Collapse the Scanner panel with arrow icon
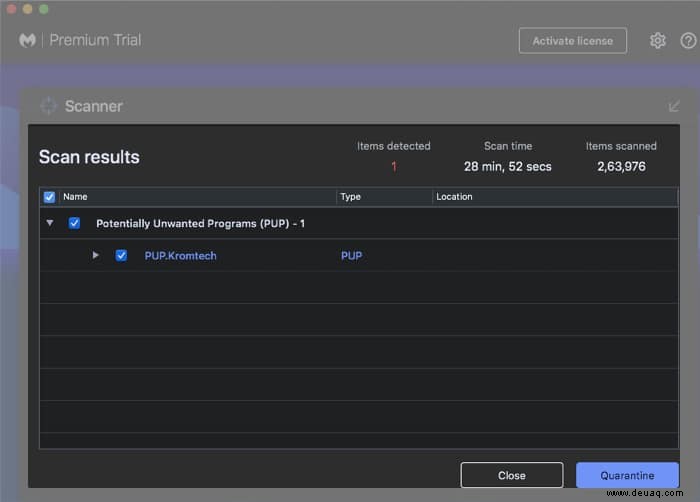The image size is (700, 502). click(674, 106)
